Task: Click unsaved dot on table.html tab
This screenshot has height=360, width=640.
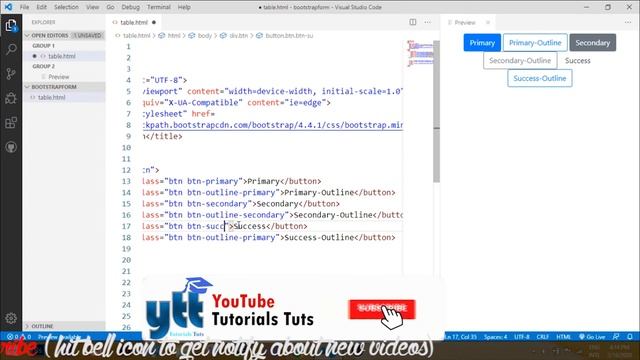Action: tap(154, 22)
